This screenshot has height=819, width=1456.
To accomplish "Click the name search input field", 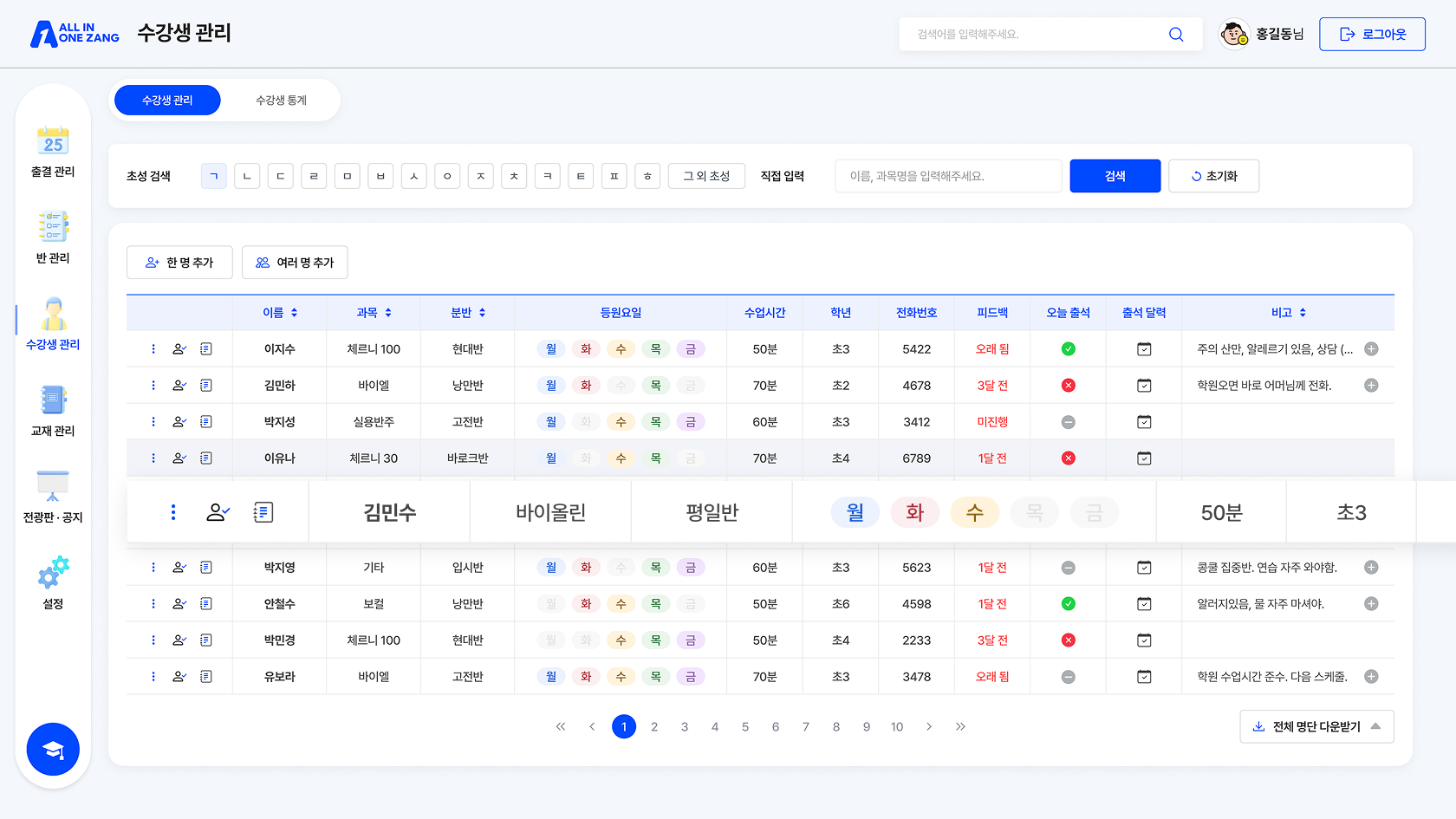I will 947,175.
